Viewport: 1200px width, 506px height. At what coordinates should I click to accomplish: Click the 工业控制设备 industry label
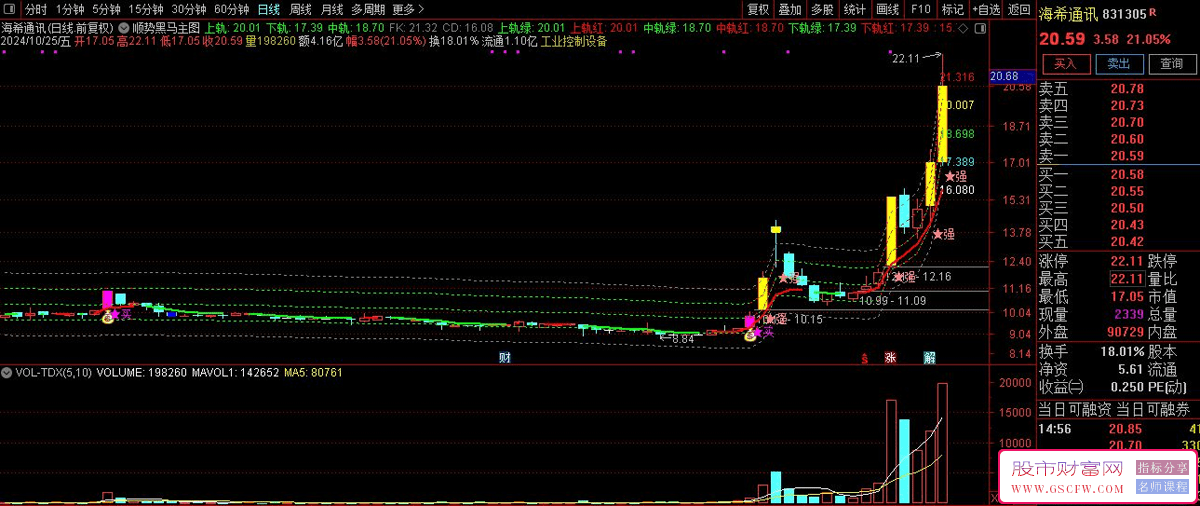click(x=573, y=41)
